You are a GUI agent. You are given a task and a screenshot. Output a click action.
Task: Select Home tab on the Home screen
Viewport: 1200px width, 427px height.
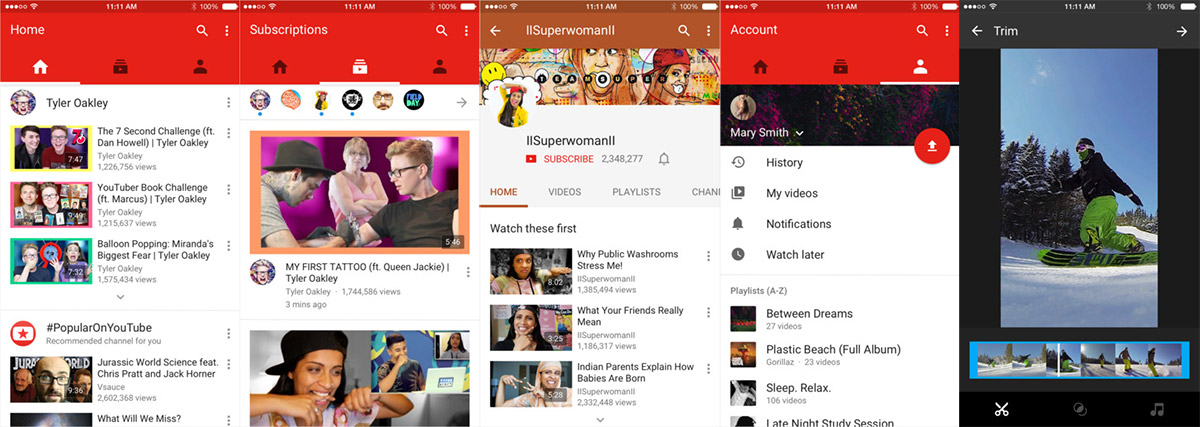(x=40, y=67)
